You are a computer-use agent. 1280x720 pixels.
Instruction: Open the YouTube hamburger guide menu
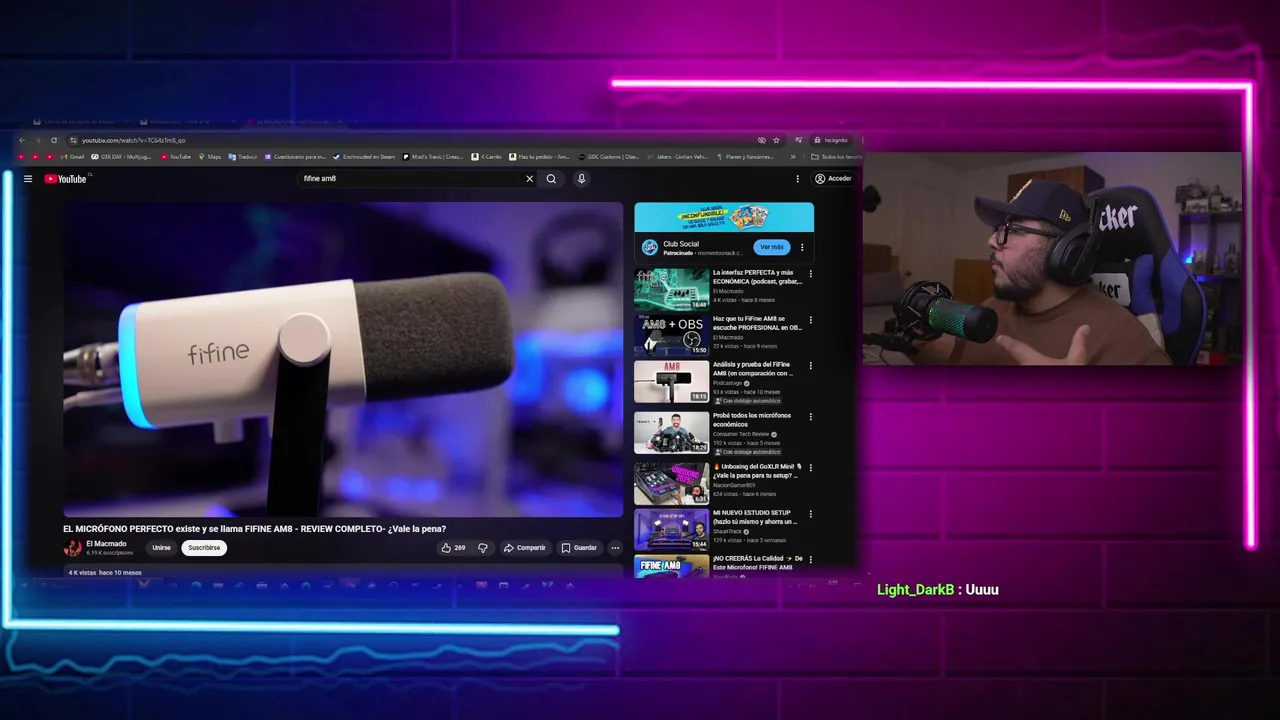pyautogui.click(x=28, y=179)
